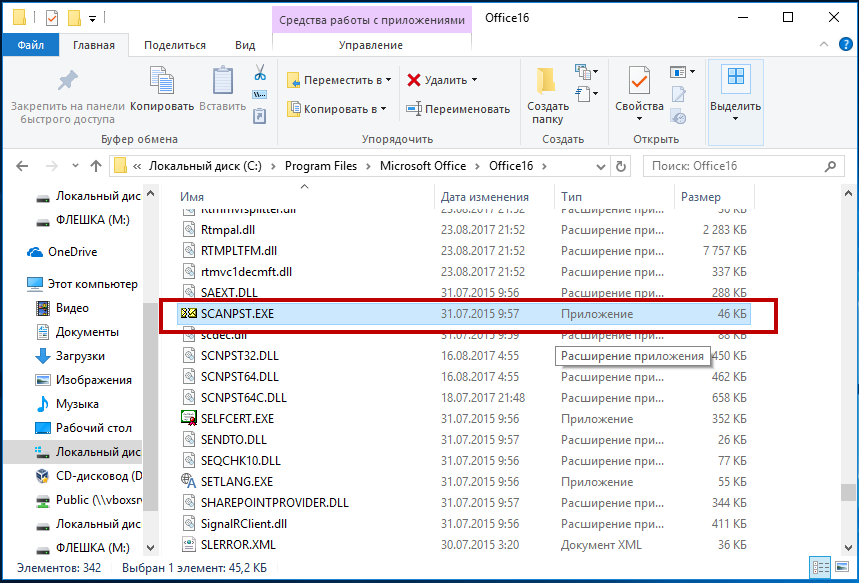
Task: Open Easy access dropdown icon
Action: tap(586, 94)
